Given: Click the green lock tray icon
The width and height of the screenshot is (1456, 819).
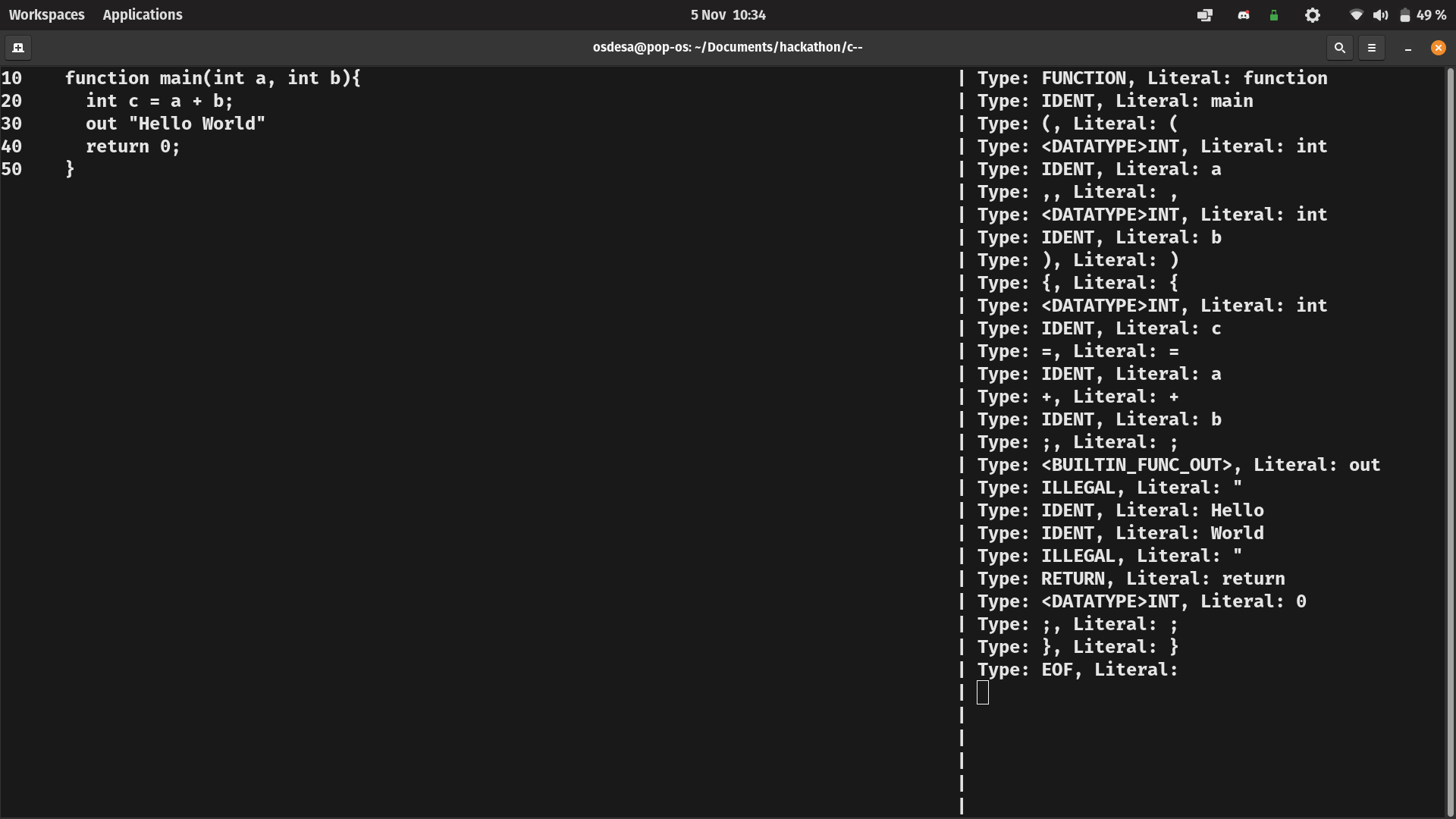Looking at the screenshot, I should pos(1274,15).
